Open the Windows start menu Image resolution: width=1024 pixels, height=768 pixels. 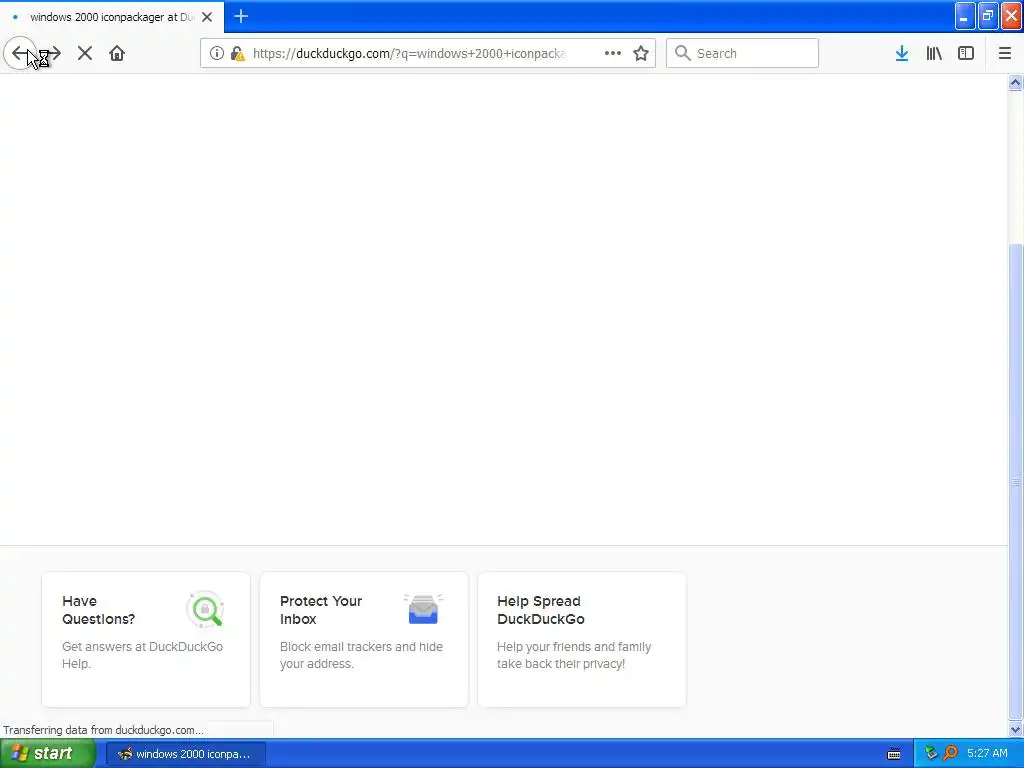click(x=48, y=754)
